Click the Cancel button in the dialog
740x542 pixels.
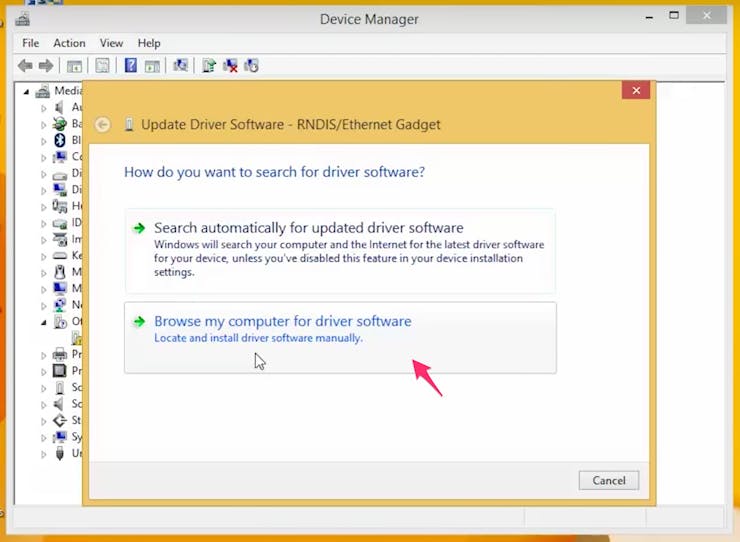[x=609, y=480]
